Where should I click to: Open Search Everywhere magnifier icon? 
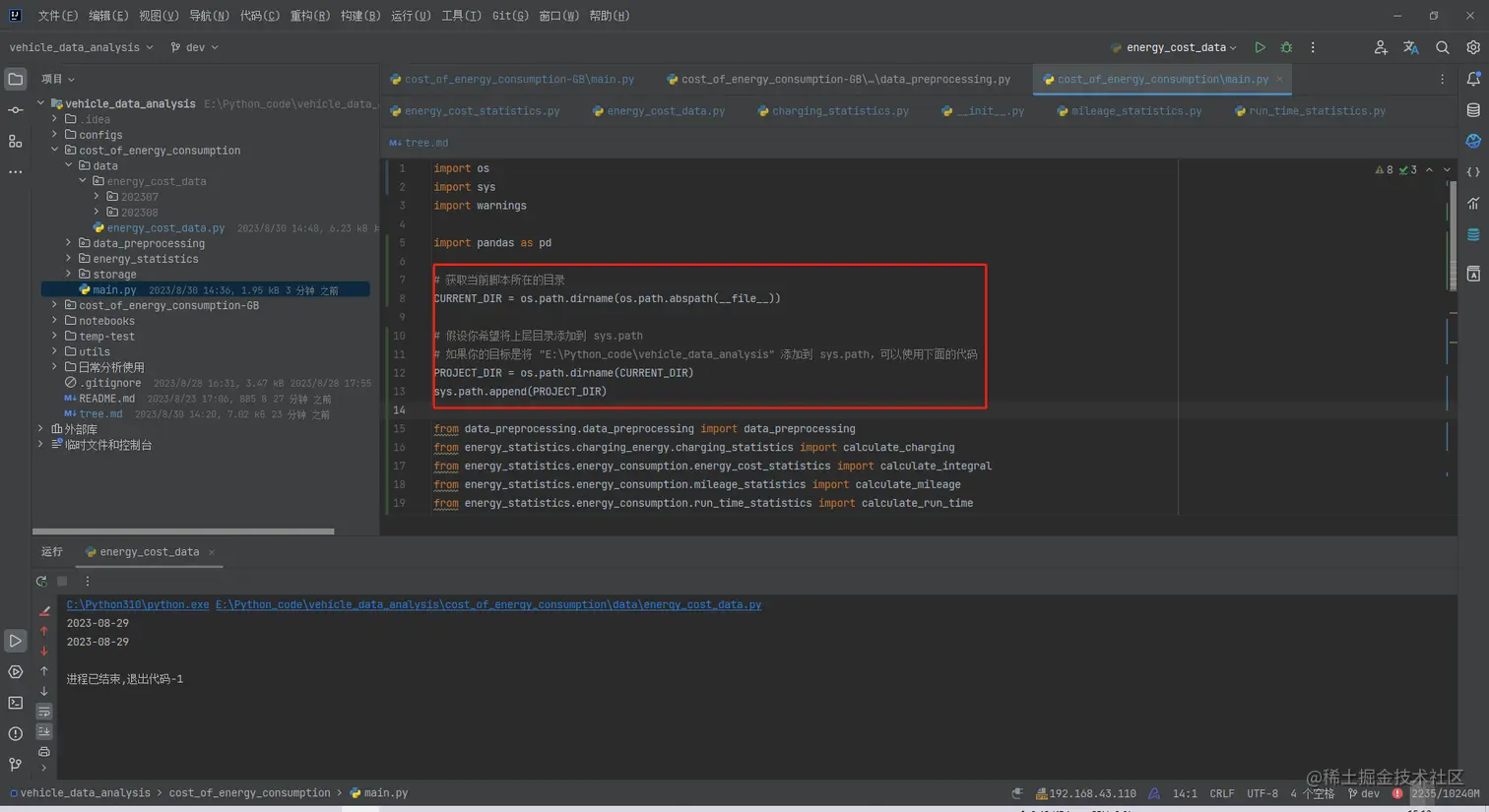[x=1442, y=47]
